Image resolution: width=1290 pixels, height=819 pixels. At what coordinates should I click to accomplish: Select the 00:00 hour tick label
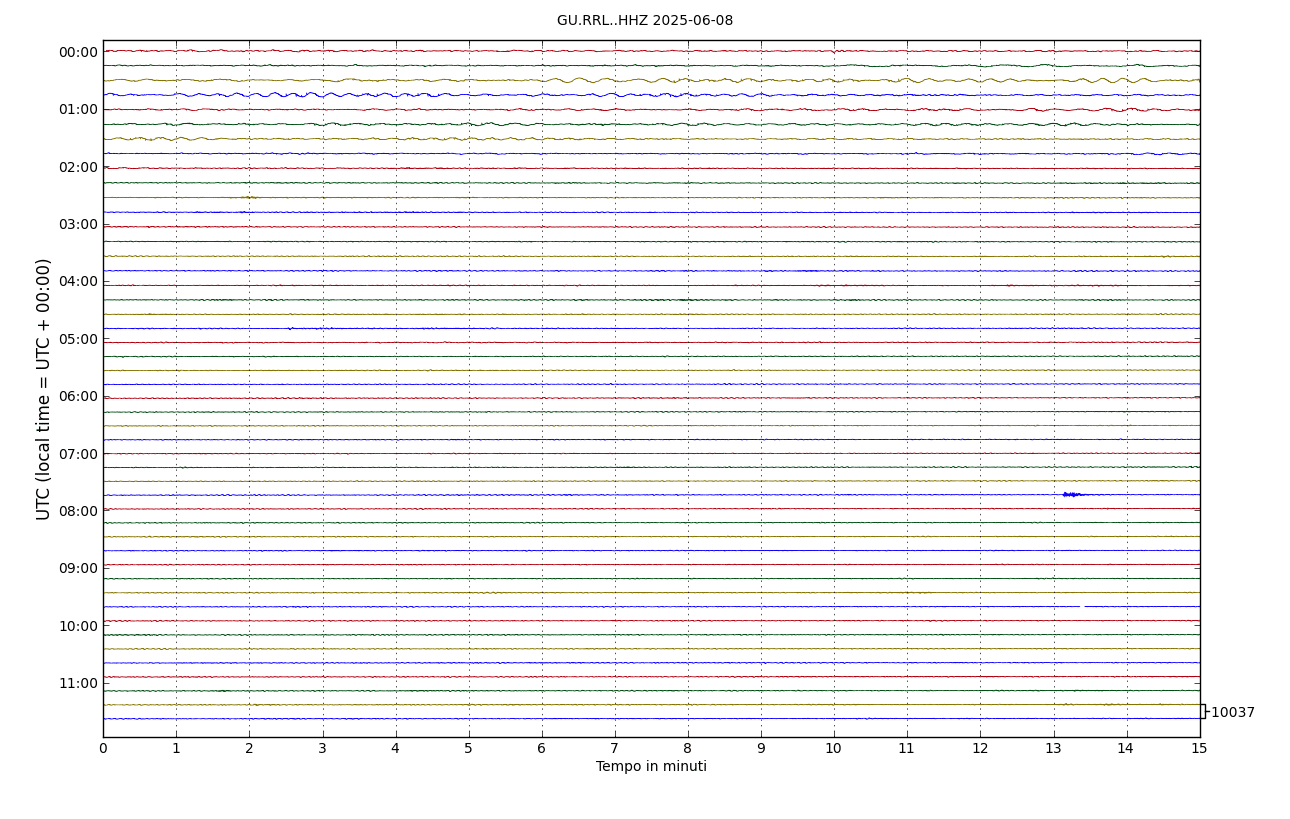click(x=78, y=53)
